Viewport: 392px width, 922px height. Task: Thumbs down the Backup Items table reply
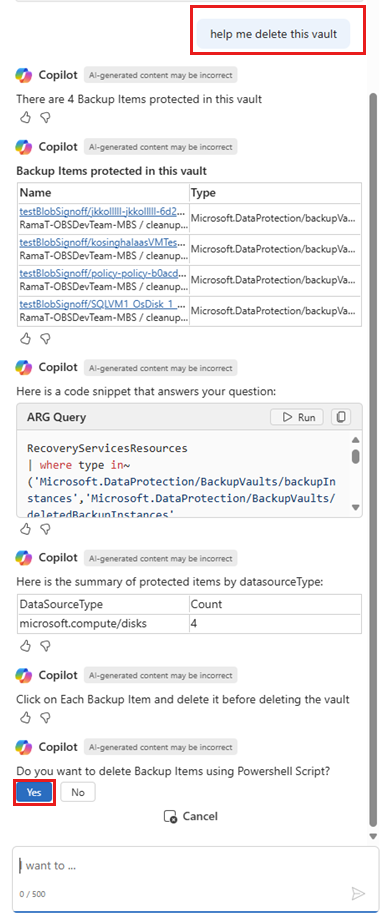point(45,338)
